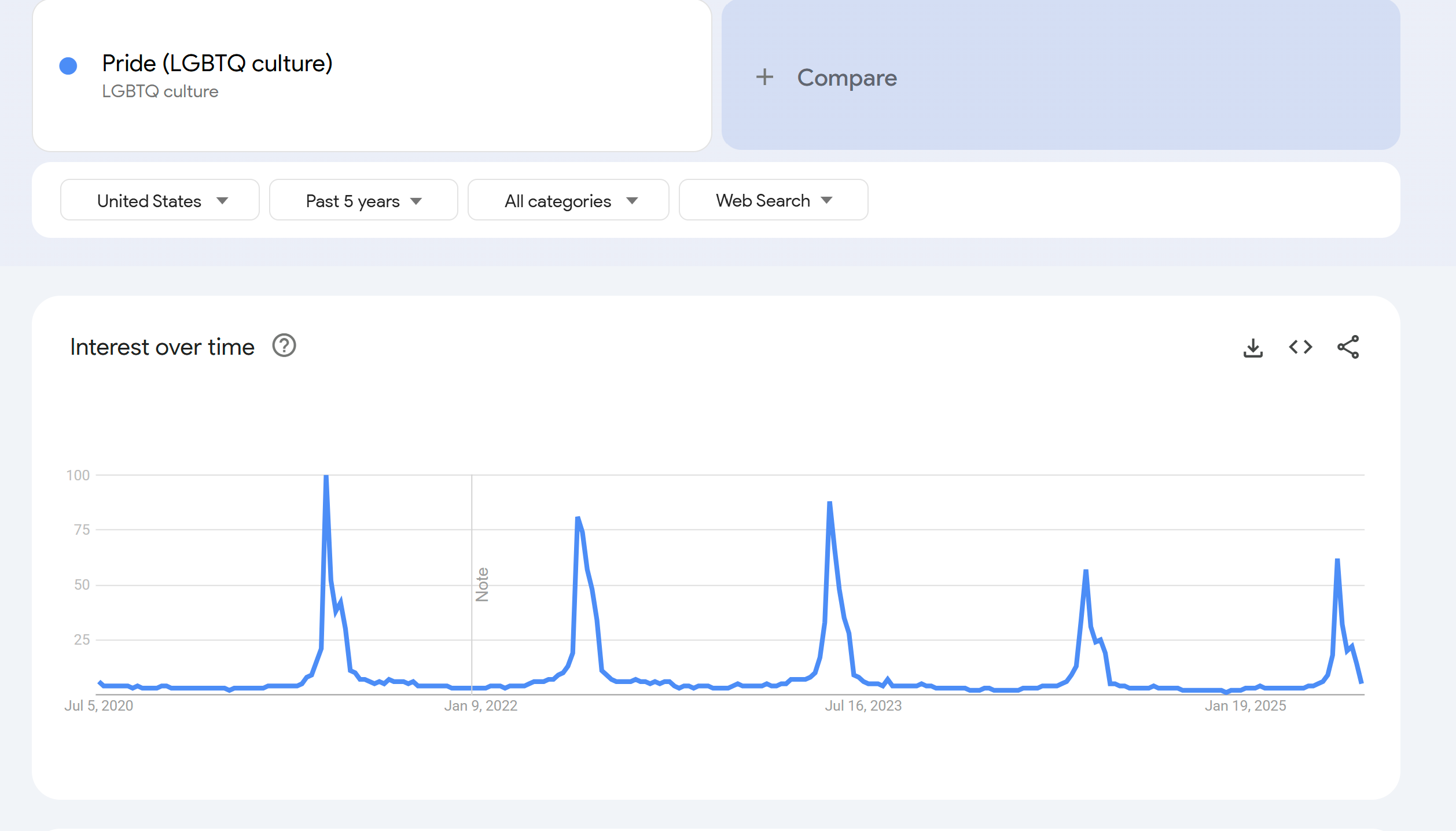Open the Past 5 years dropdown
This screenshot has width=1456, height=831.
(363, 200)
